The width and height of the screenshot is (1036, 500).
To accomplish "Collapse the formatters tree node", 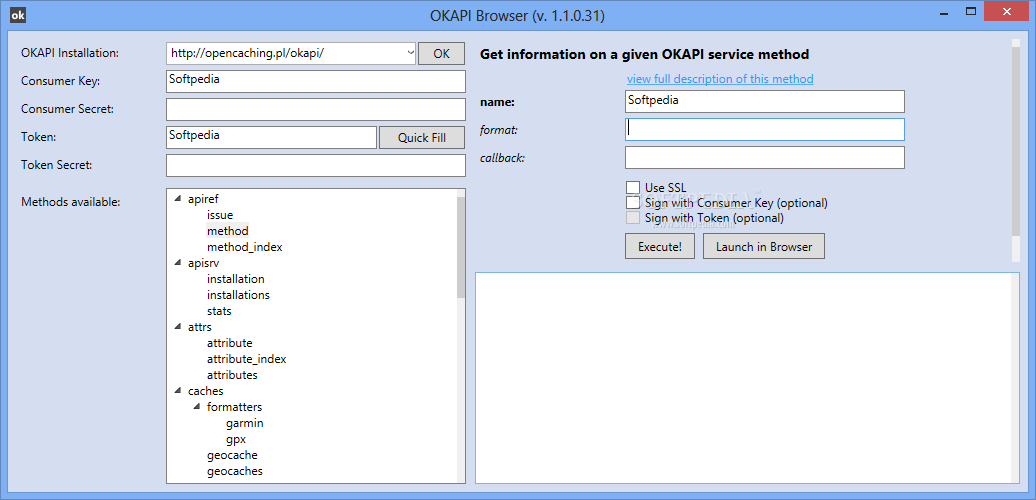I will pyautogui.click(x=196, y=407).
